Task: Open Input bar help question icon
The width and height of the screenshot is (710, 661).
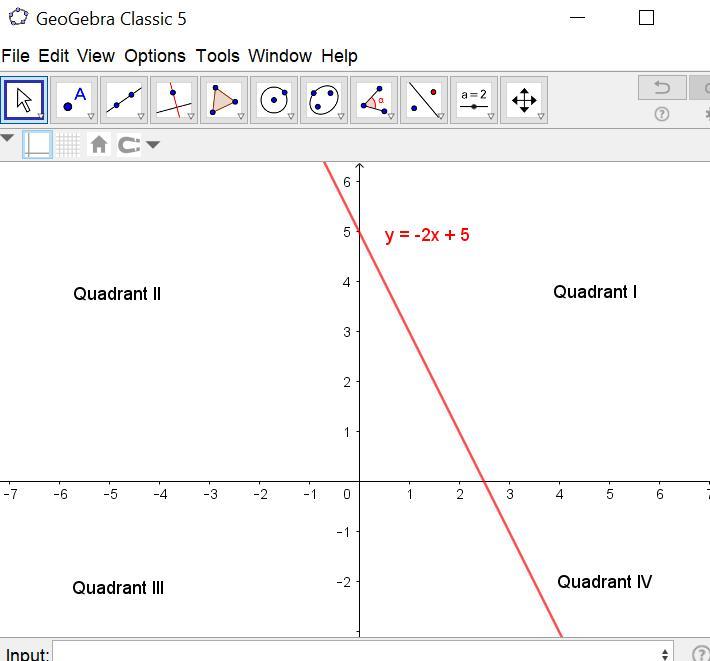Action: click(x=701, y=654)
